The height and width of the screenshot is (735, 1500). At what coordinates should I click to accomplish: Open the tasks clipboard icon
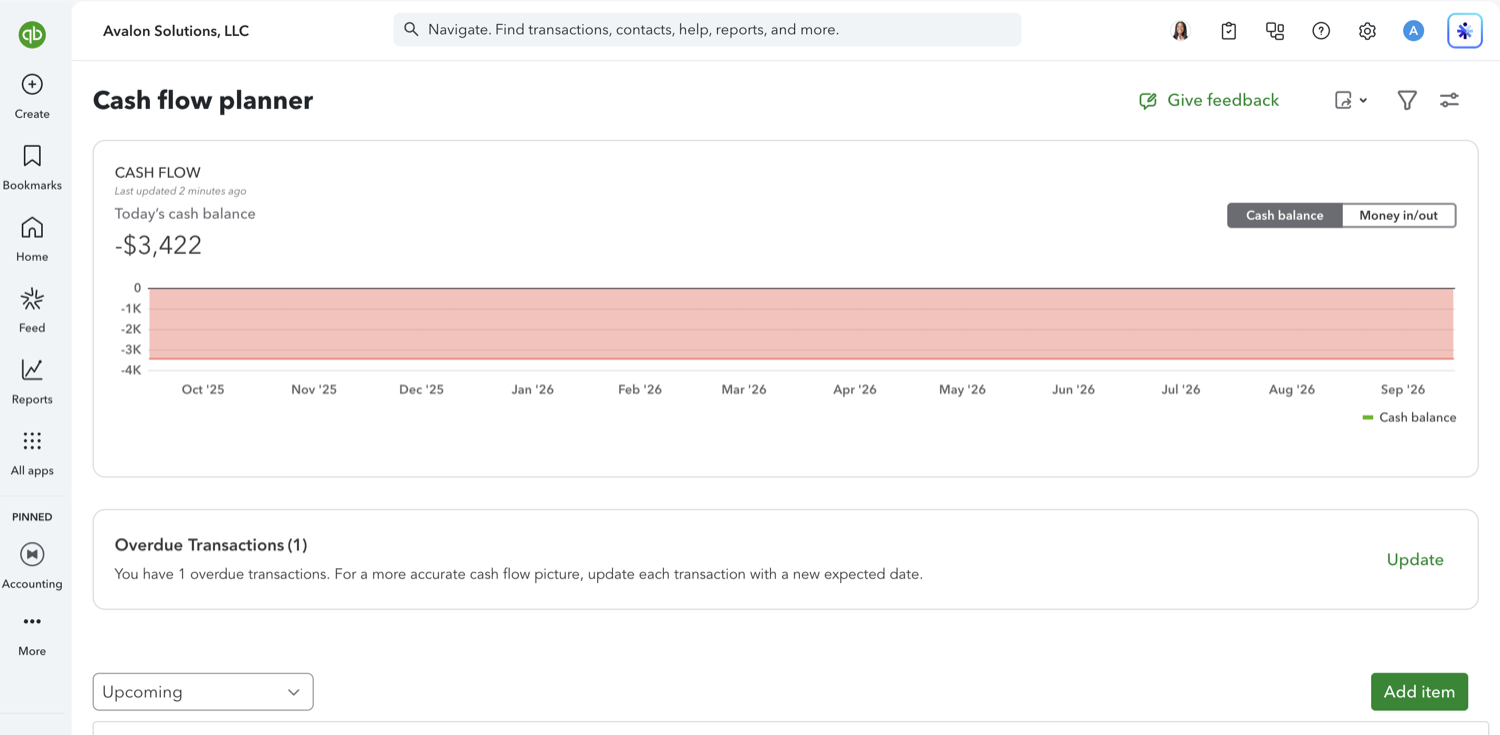(1228, 31)
